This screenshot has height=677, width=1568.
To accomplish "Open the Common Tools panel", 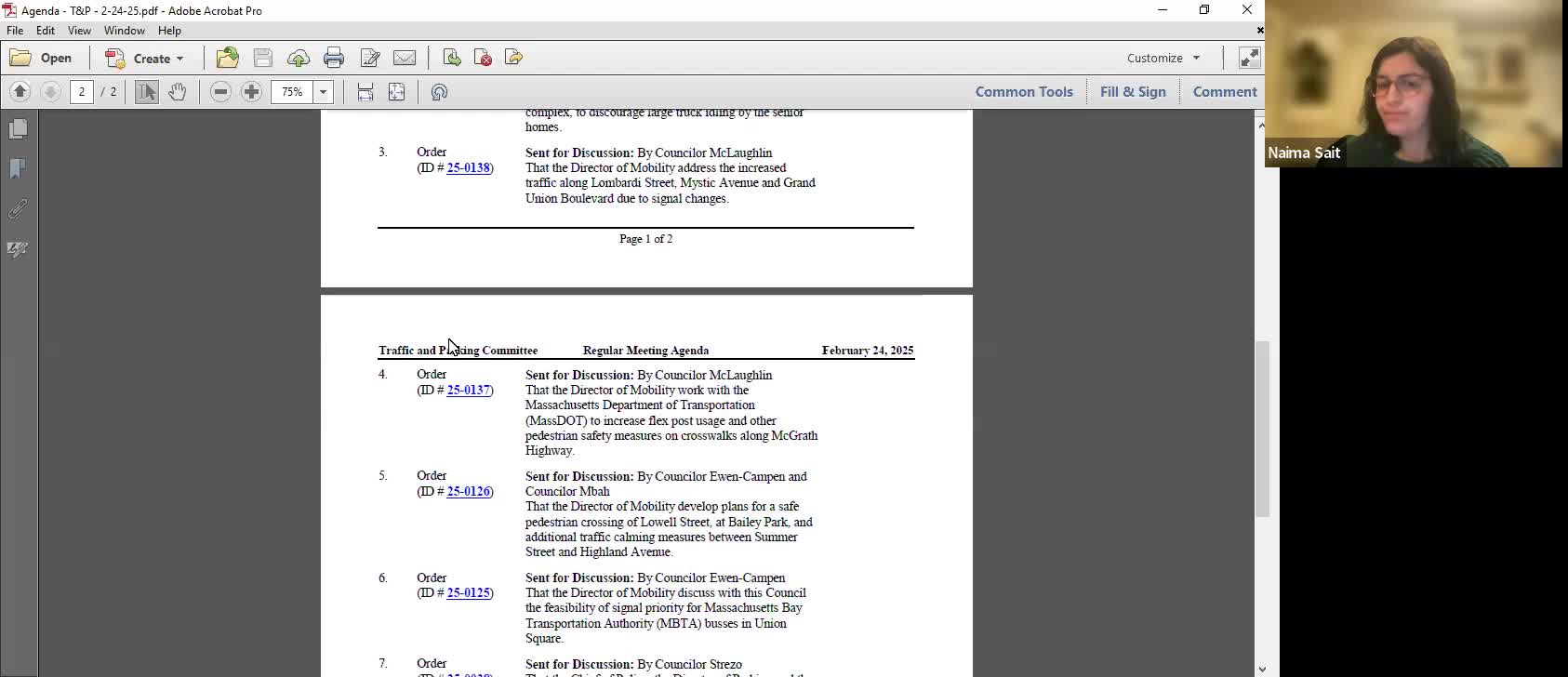I will [1024, 91].
